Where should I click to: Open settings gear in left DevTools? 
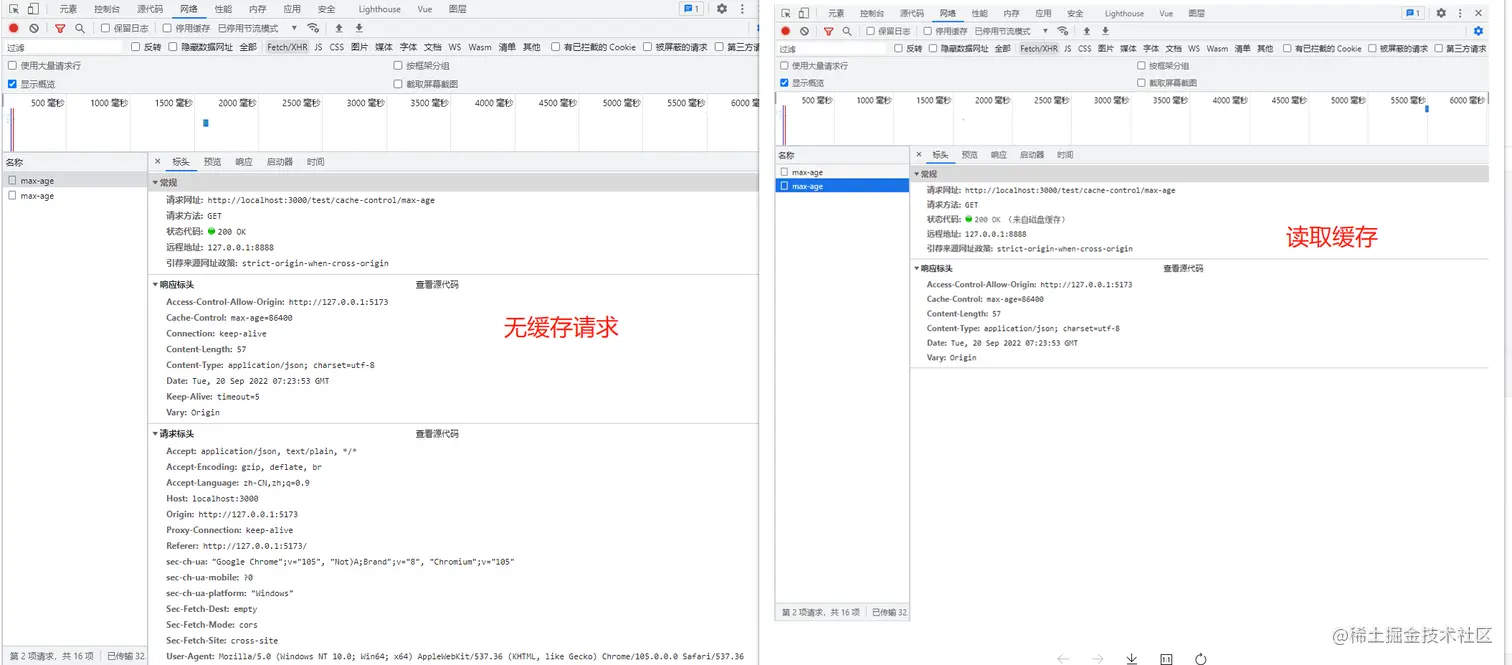pyautogui.click(x=722, y=9)
